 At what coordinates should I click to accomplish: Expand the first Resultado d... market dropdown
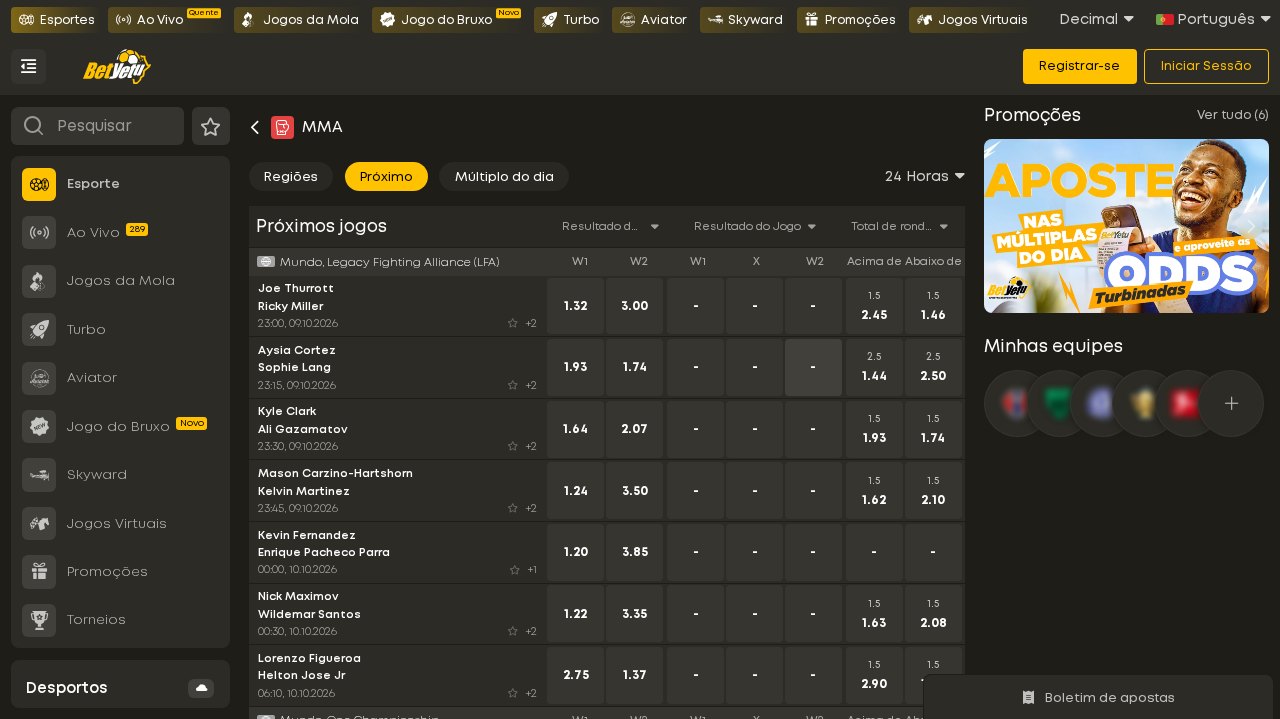(x=610, y=226)
